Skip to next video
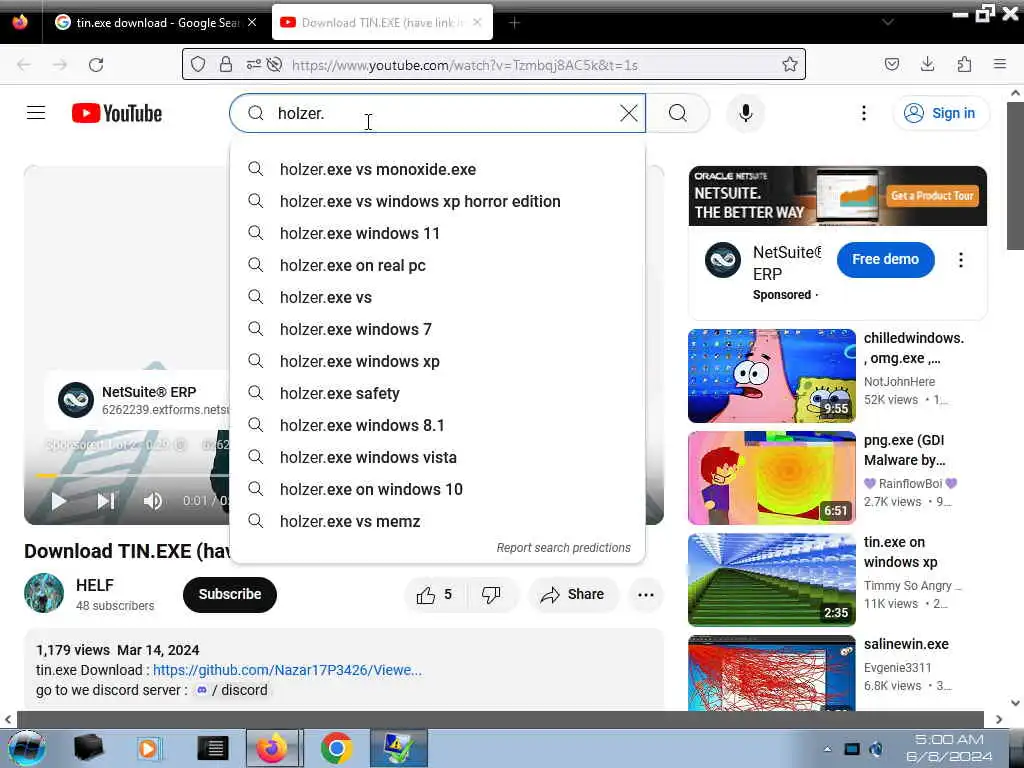The image size is (1024, 768). click(106, 501)
